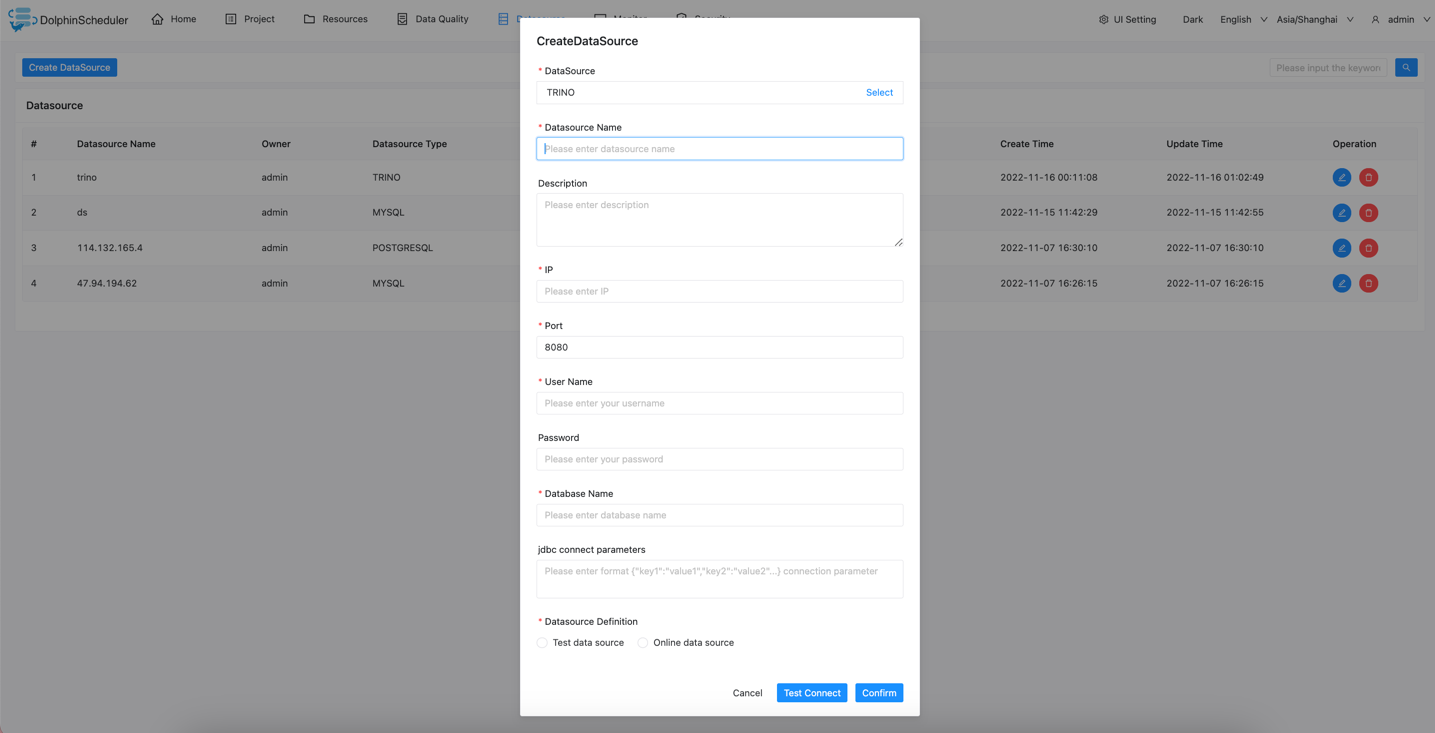This screenshot has width=1435, height=733.
Task: Go to the Data Quality menu
Action: [432, 19]
